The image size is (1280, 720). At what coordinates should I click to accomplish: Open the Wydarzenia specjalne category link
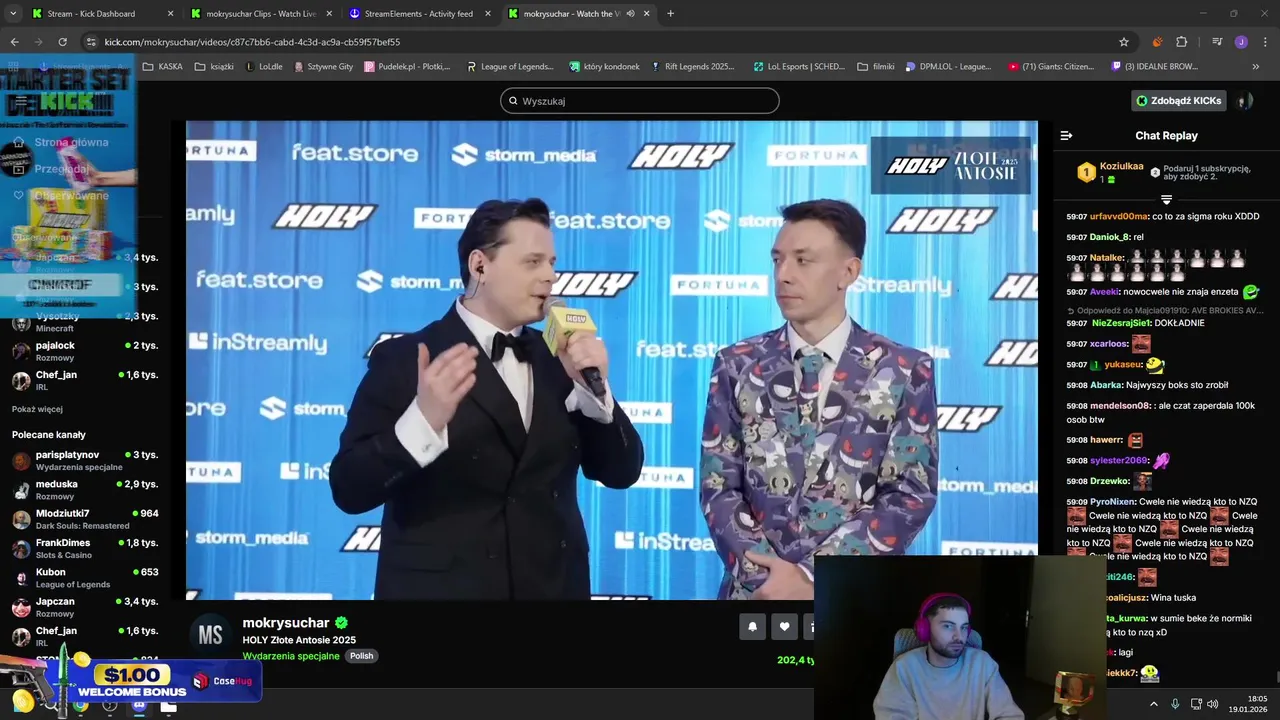pyautogui.click(x=291, y=656)
